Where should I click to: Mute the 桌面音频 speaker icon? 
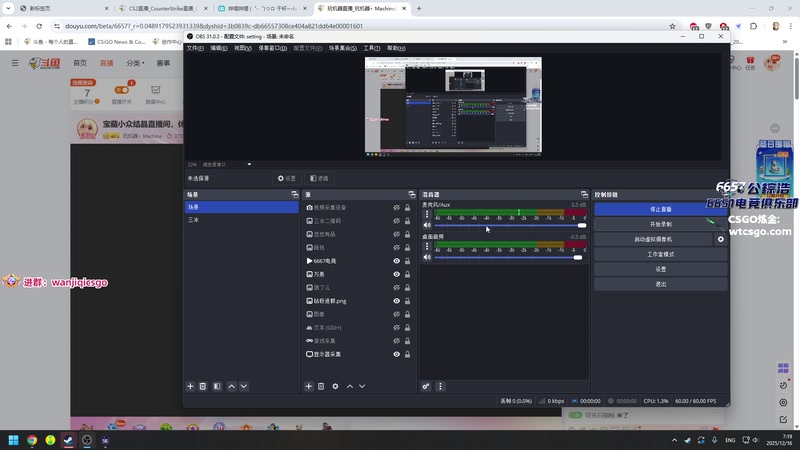tap(427, 257)
